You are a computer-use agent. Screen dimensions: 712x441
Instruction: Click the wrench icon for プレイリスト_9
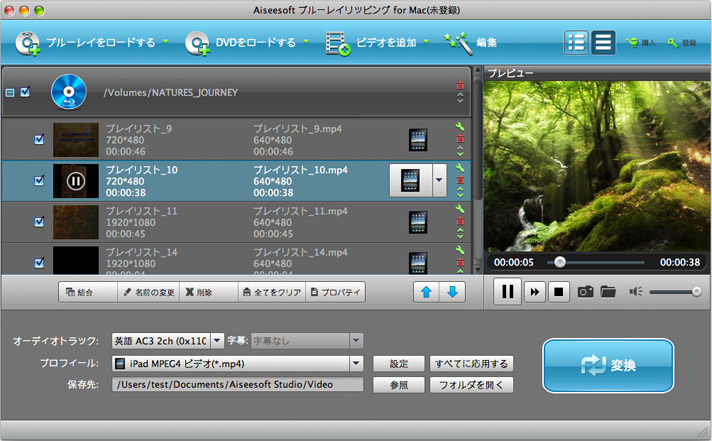(x=460, y=127)
